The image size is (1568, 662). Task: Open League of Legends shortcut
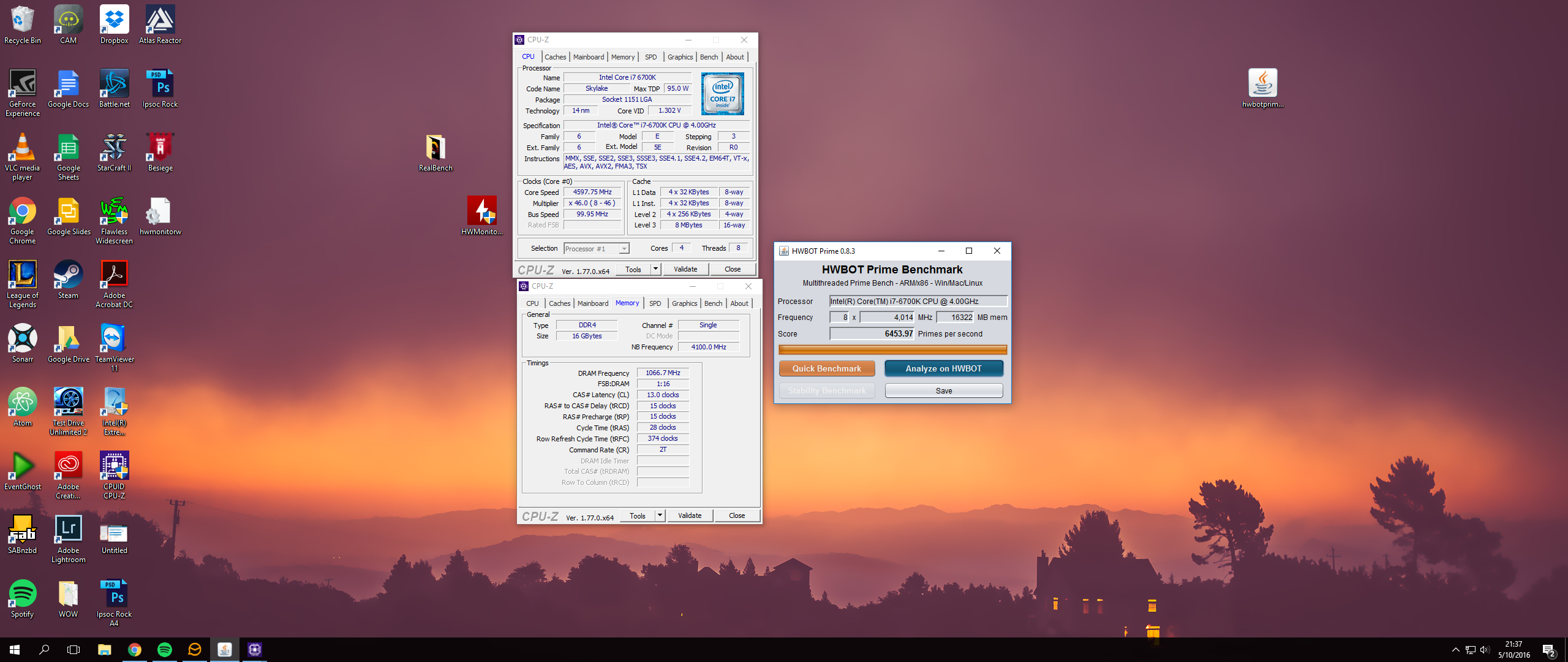[23, 284]
